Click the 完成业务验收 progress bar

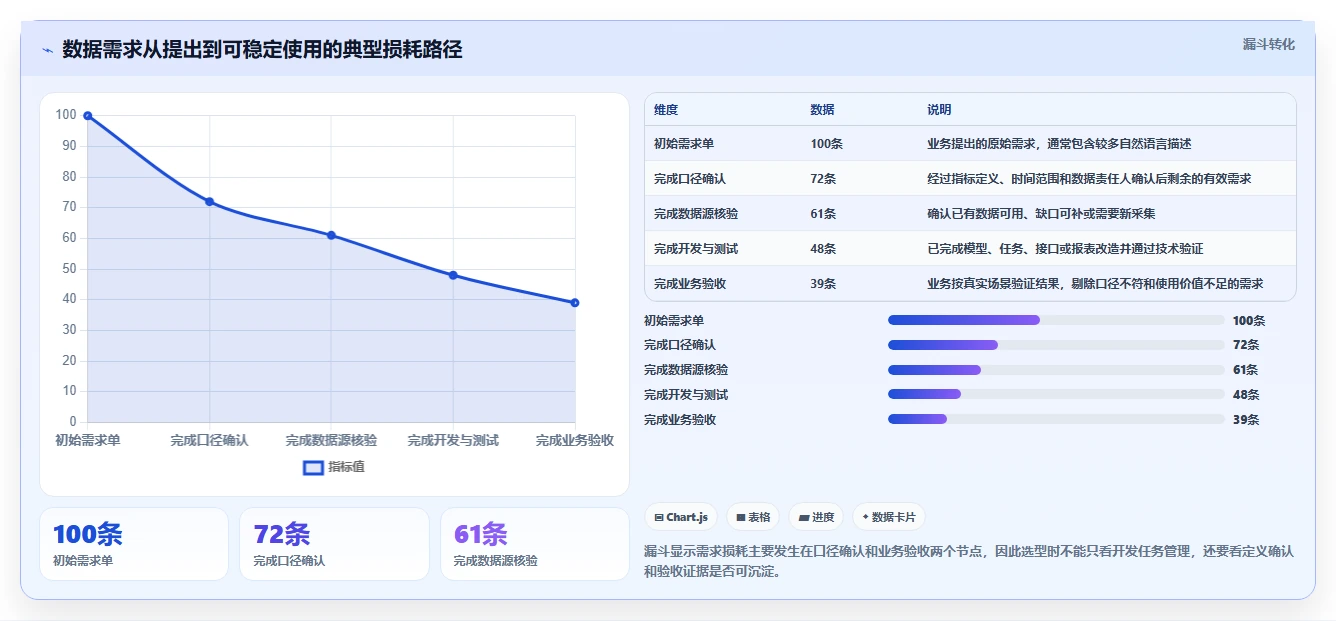1056,419
